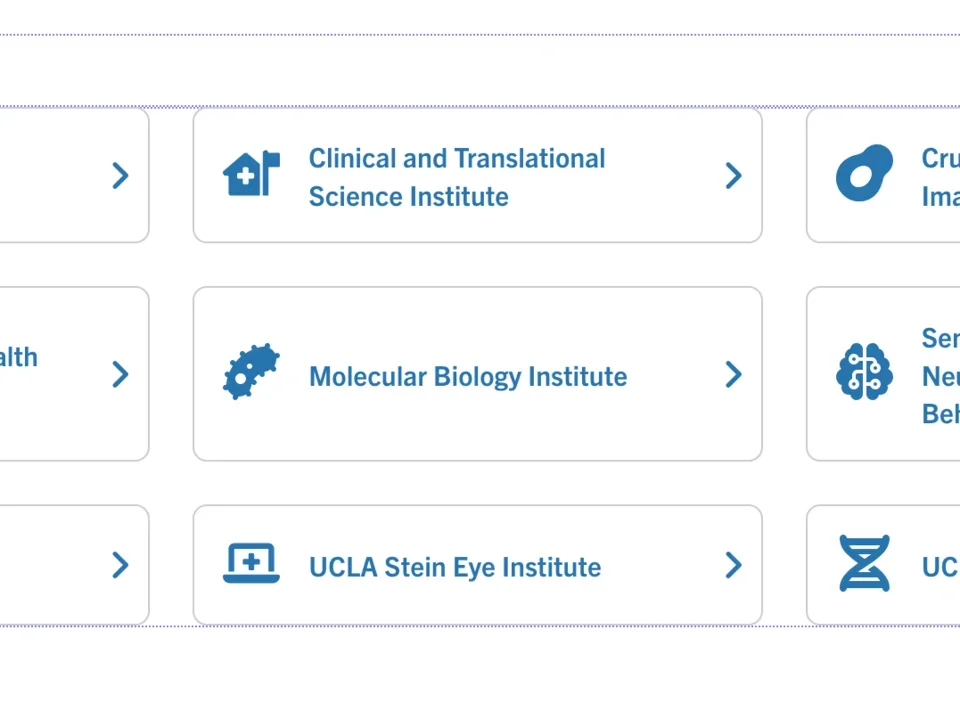The height and width of the screenshot is (720, 960).
Task: Open the UCLA Stein Eye Institute link
Action: (x=454, y=566)
